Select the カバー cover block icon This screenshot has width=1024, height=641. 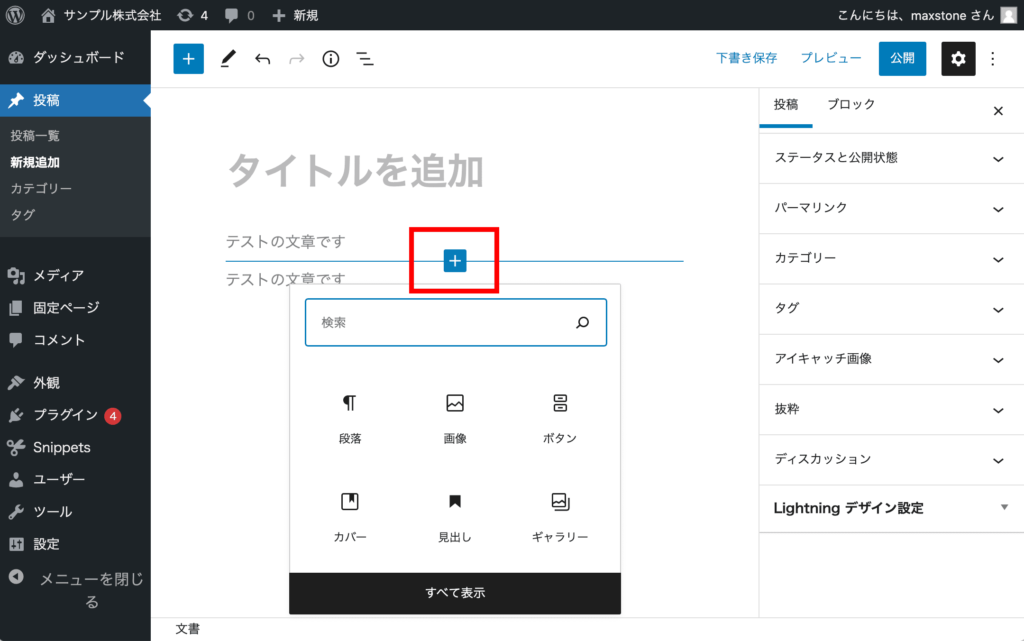351,502
